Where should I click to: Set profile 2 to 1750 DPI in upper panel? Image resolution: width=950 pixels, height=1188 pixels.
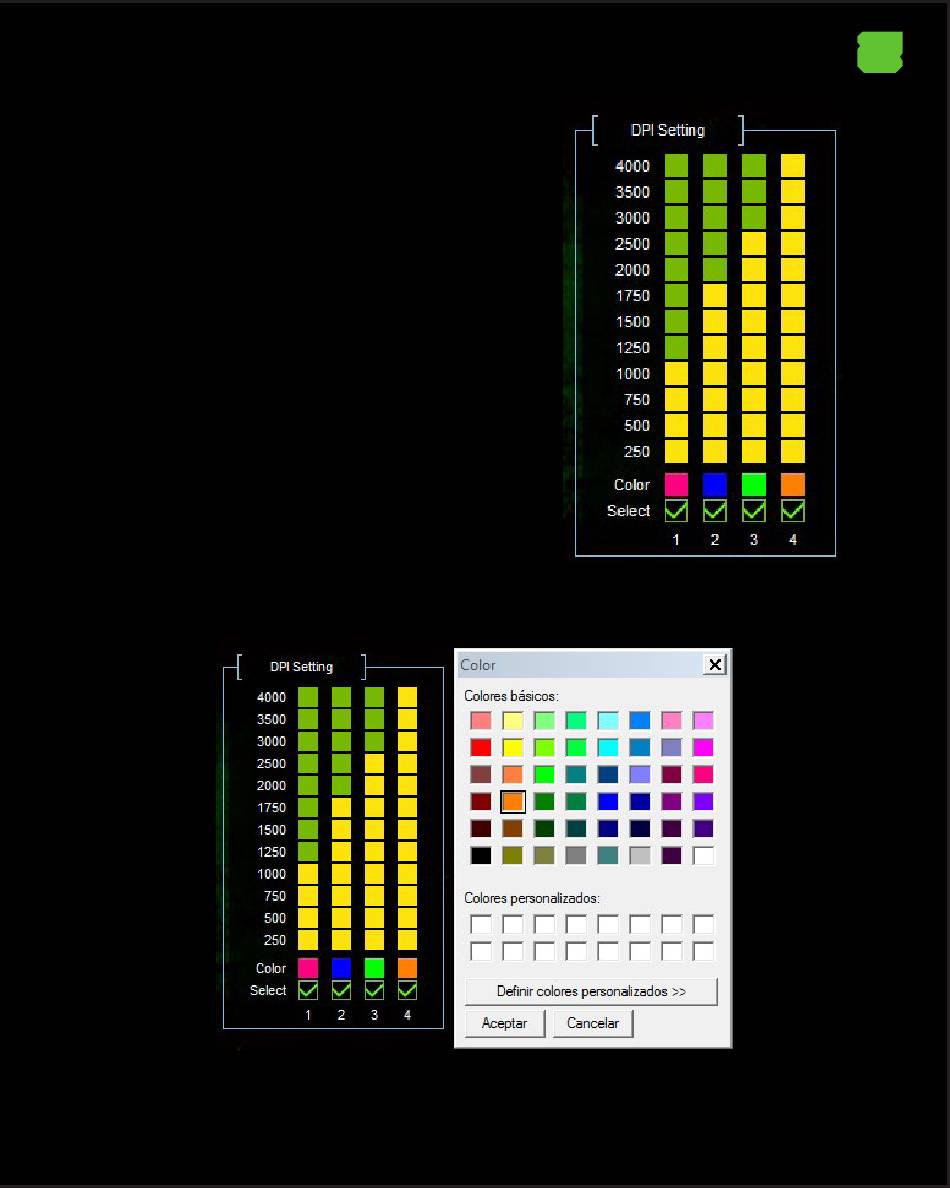[715, 295]
